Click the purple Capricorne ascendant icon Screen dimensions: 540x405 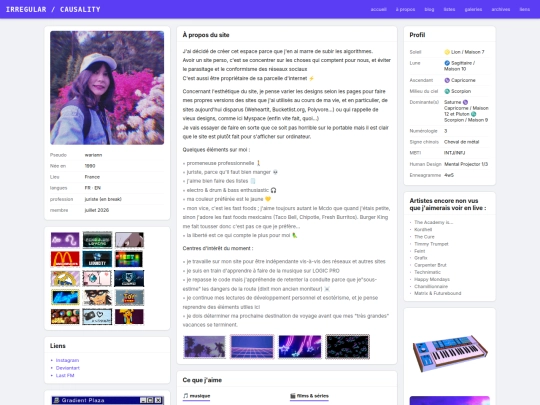point(447,80)
